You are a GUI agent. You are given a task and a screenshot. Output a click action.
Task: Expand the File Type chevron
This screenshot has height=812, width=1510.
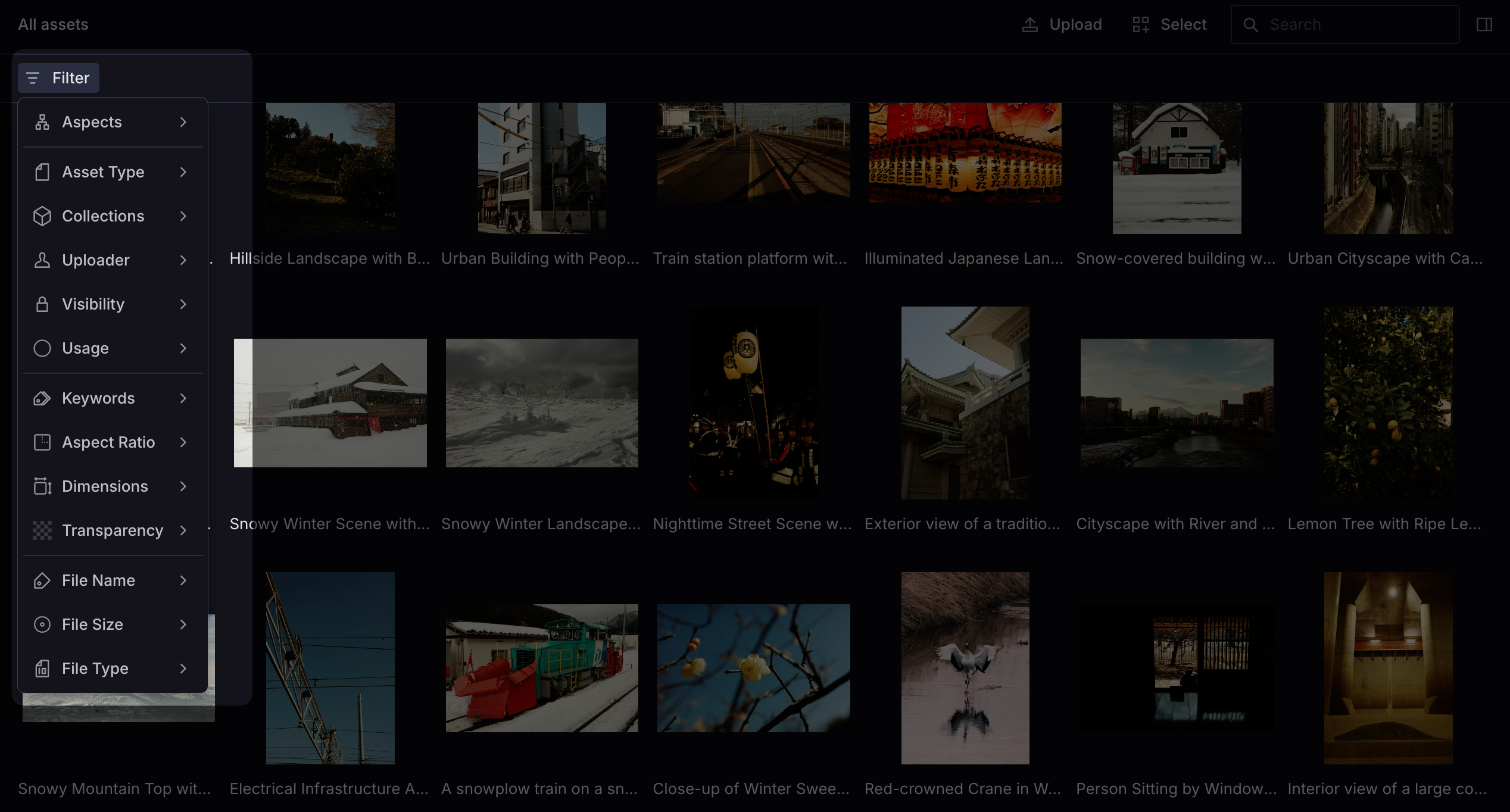(x=183, y=669)
